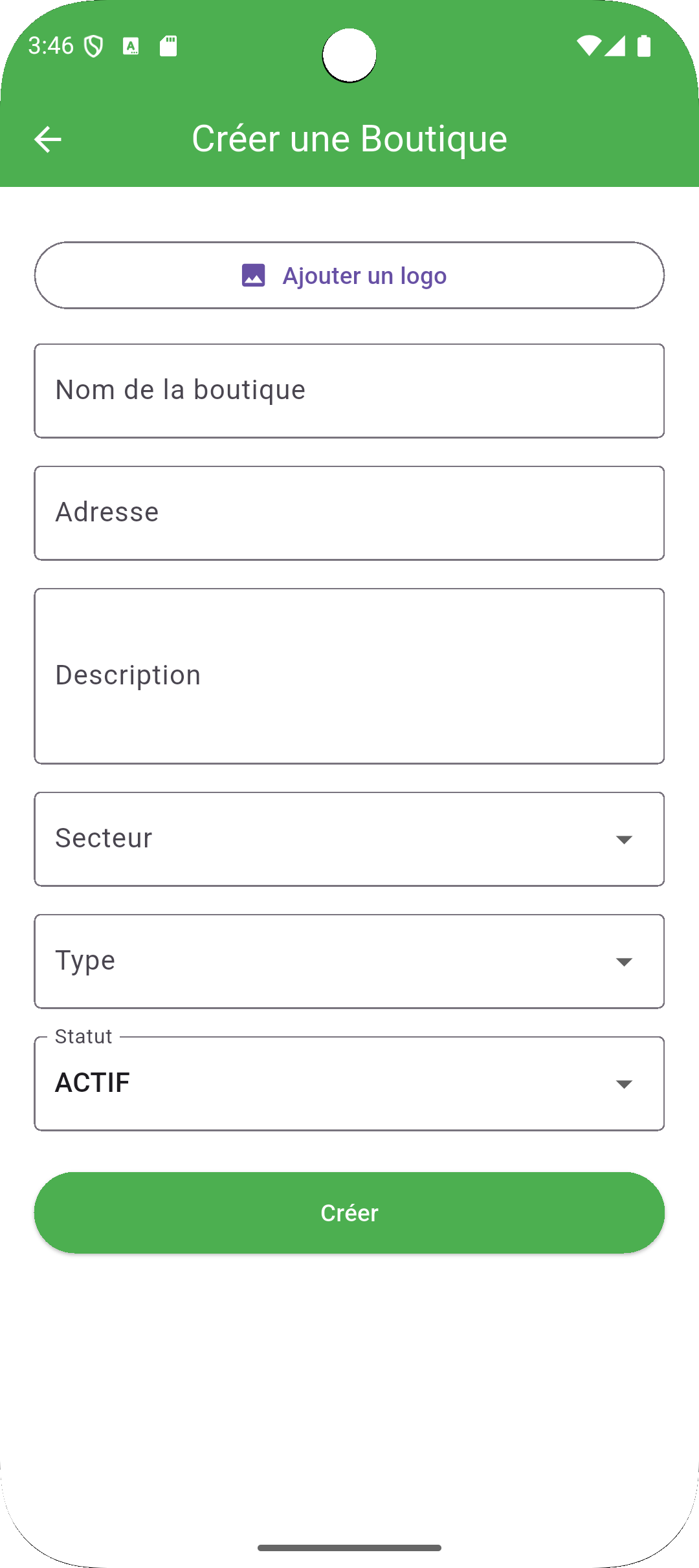Click the Ajouter un logo button

pyautogui.click(x=349, y=276)
